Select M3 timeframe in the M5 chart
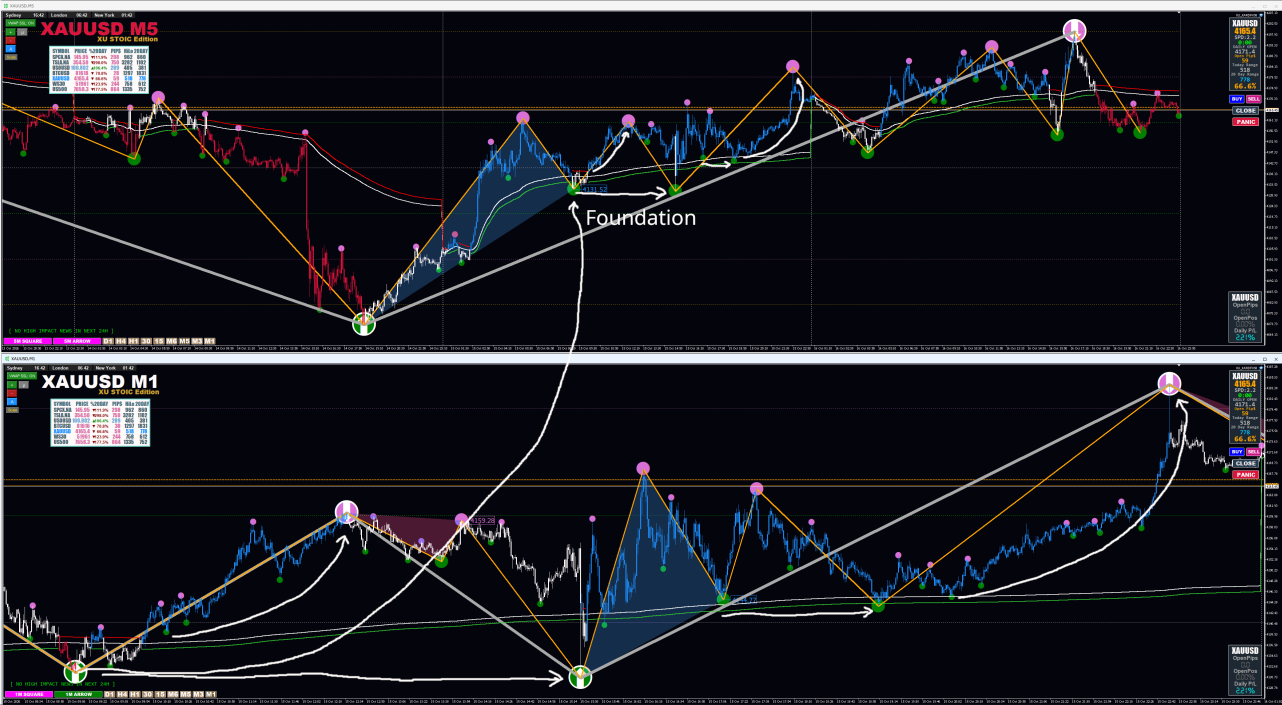1282x705 pixels. [197, 341]
